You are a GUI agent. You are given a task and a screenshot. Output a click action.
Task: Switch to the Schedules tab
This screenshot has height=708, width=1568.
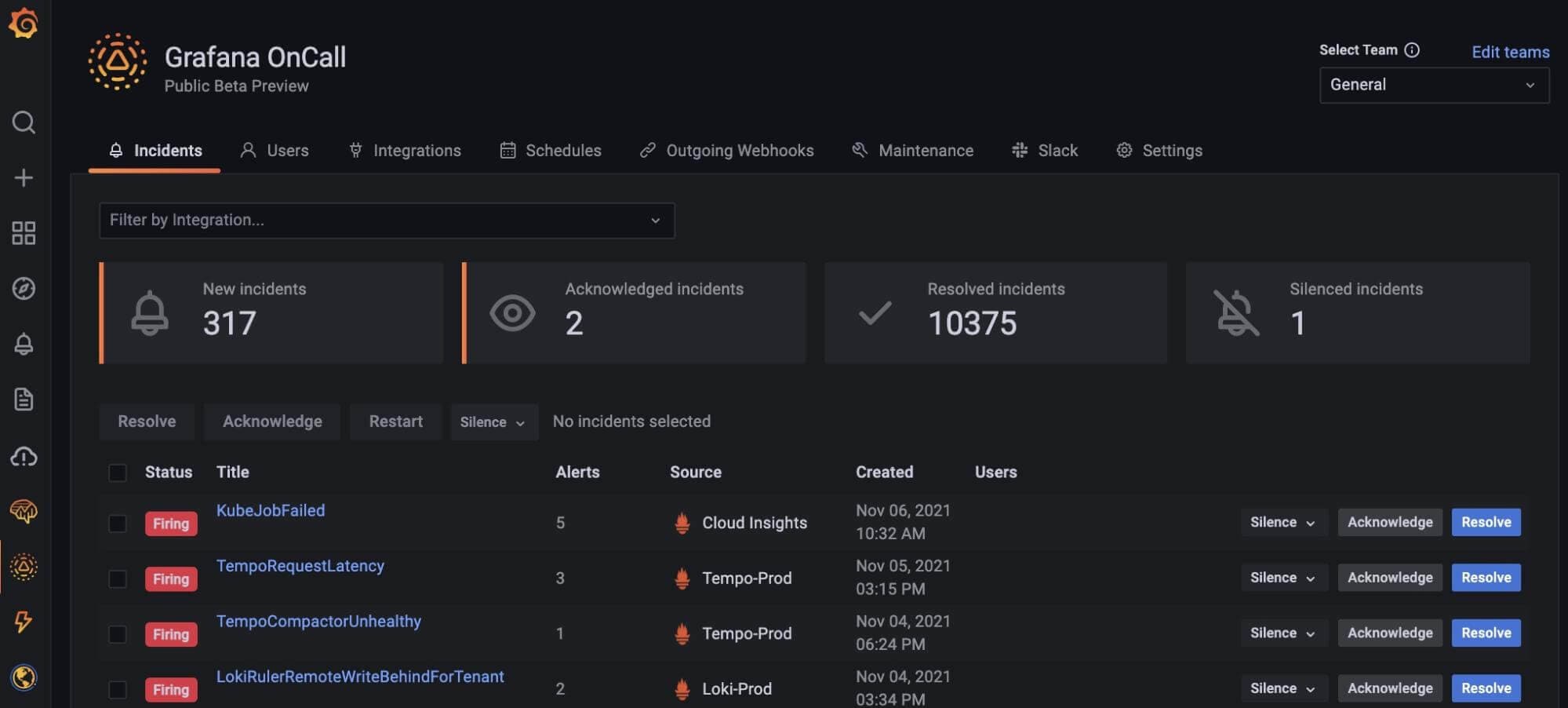tap(551, 151)
